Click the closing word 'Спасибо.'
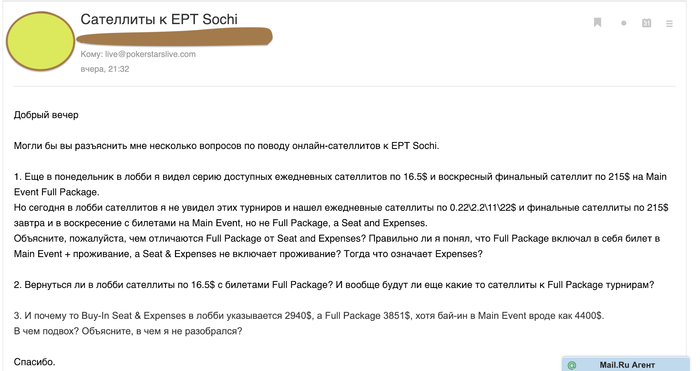Image resolution: width=700 pixels, height=371 pixels. click(x=34, y=362)
